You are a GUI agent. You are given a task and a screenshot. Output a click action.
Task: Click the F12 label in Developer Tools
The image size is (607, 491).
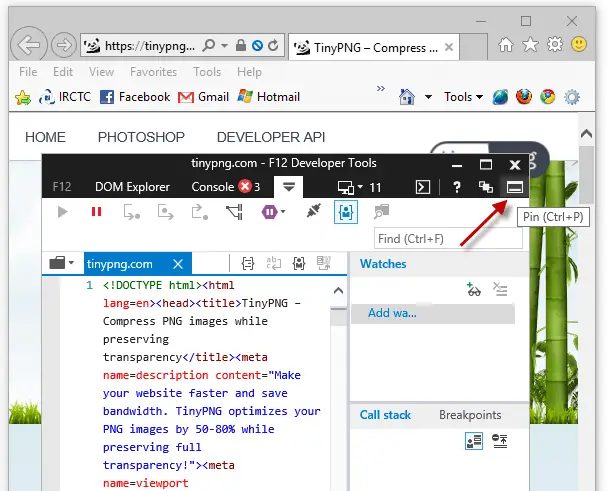pos(62,187)
